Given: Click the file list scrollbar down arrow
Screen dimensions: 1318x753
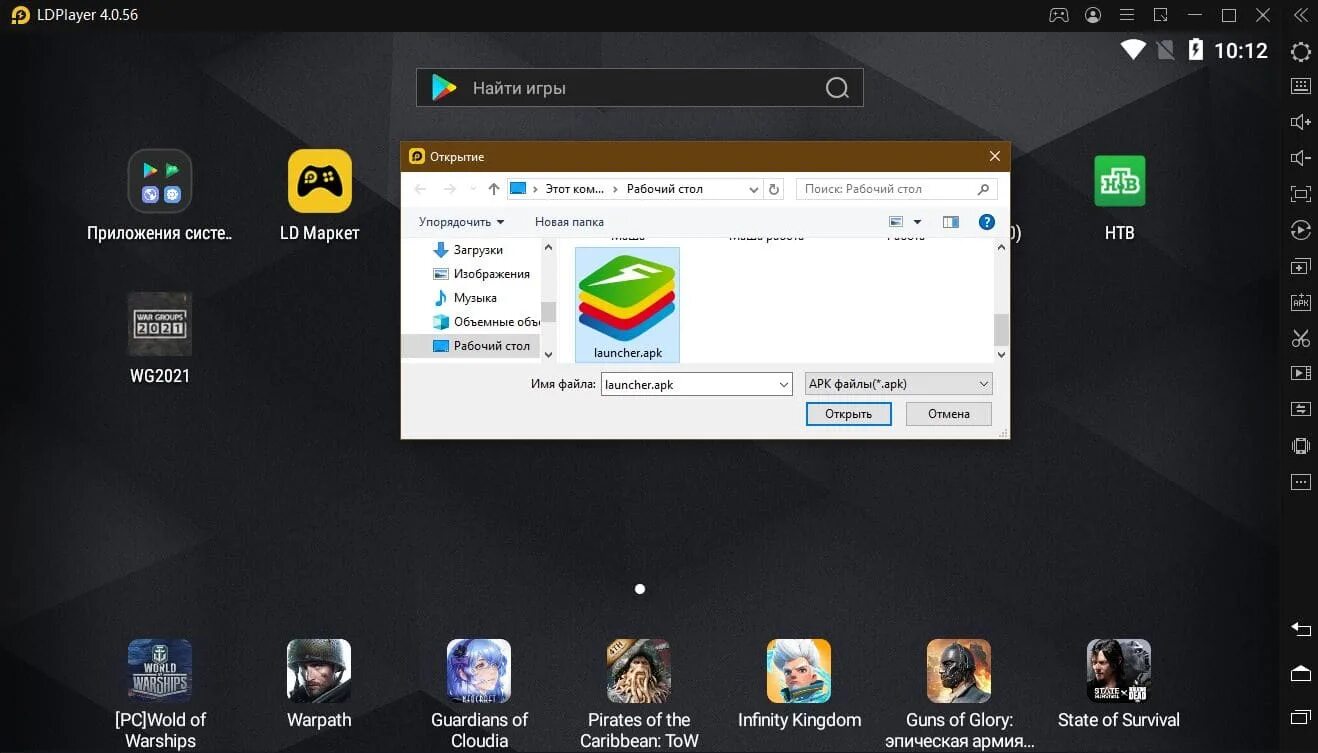Looking at the screenshot, I should point(1001,354).
